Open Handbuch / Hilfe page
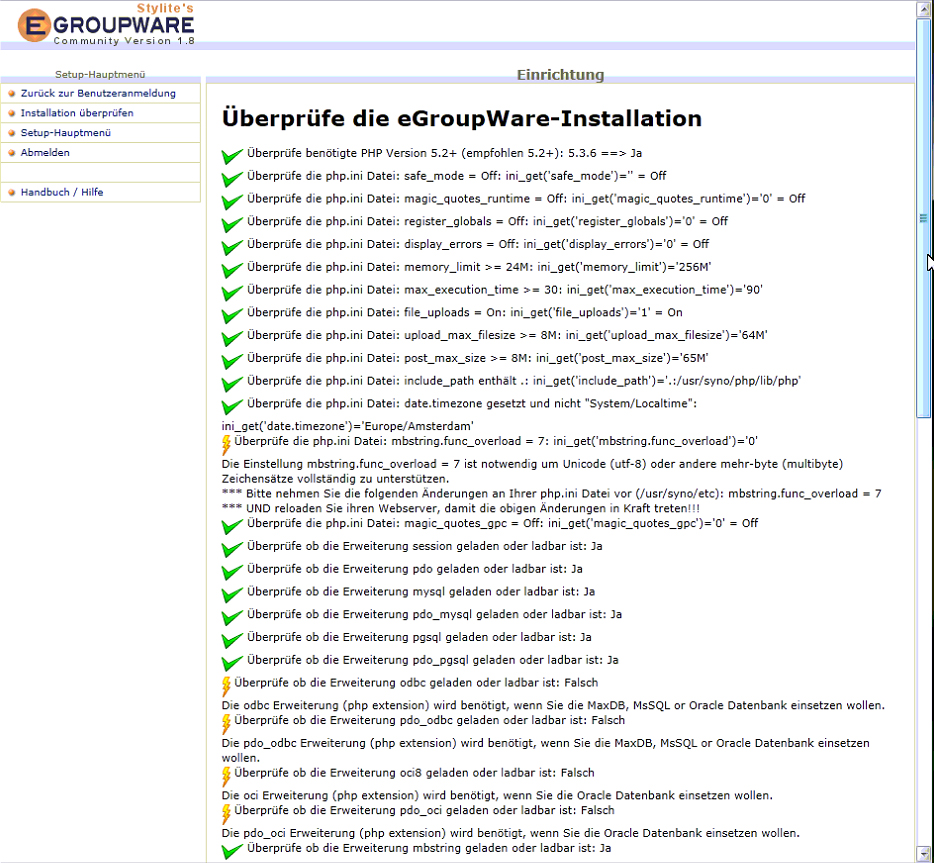 point(62,192)
